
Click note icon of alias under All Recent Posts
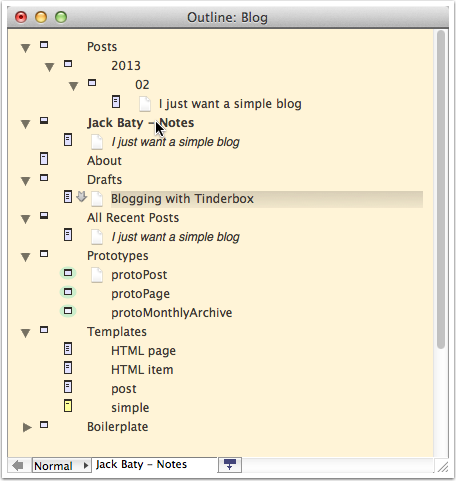click(x=68, y=235)
